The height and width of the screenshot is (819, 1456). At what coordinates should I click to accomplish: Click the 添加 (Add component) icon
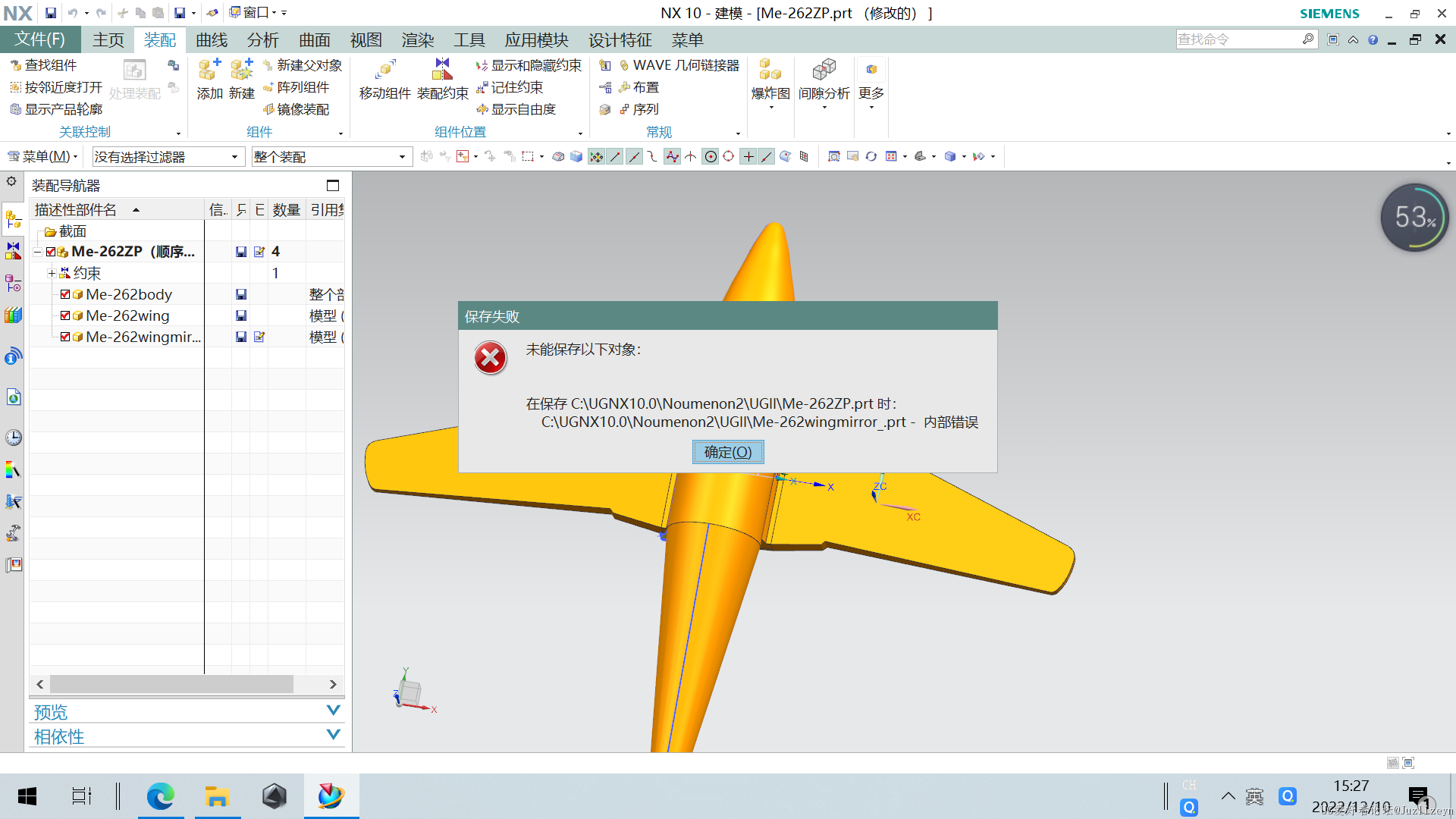point(209,70)
